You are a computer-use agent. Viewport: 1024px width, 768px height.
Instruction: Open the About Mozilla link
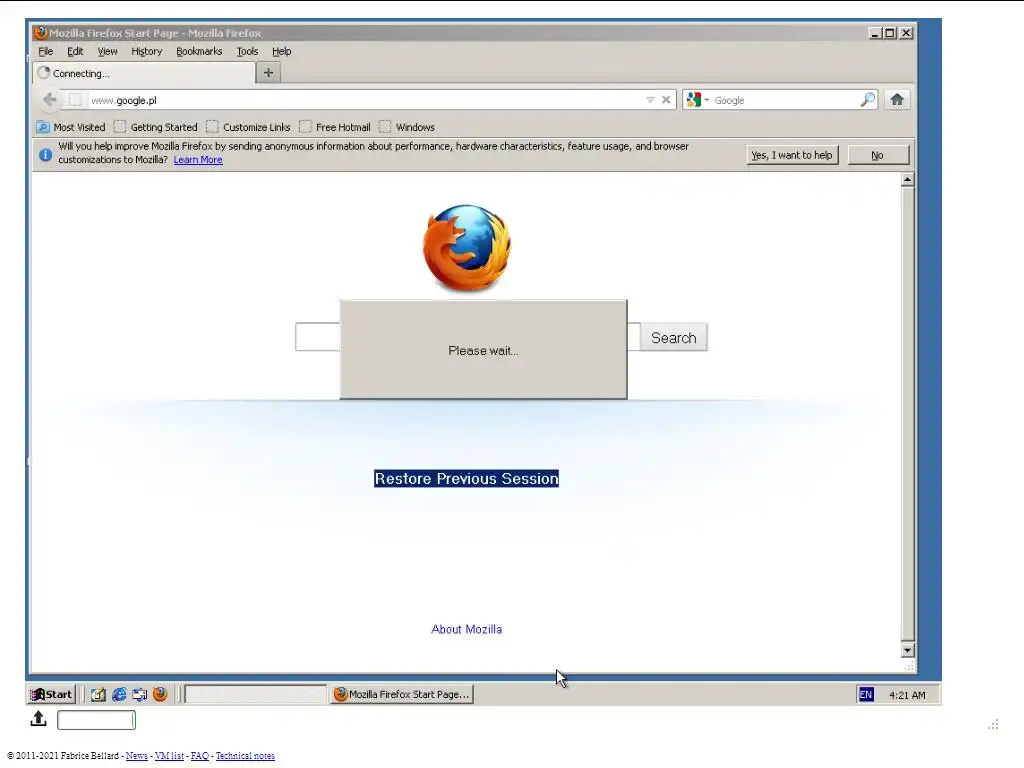pos(466,630)
